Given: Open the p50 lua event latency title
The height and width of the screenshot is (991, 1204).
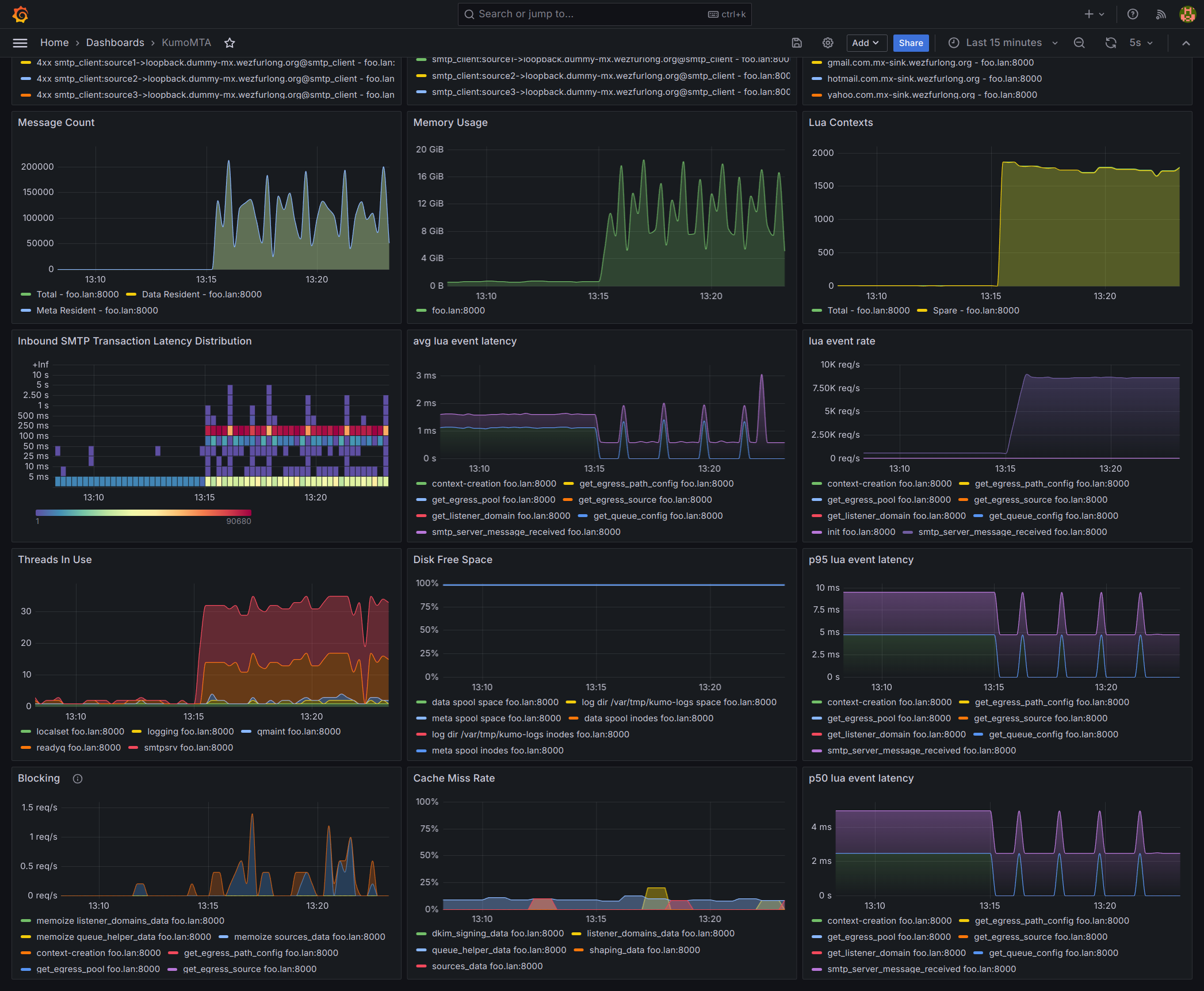Looking at the screenshot, I should [x=861, y=778].
